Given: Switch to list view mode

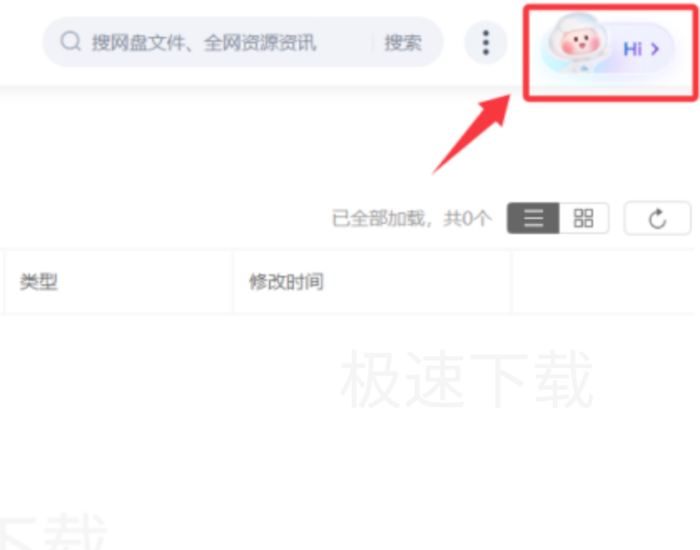Looking at the screenshot, I should click(533, 218).
